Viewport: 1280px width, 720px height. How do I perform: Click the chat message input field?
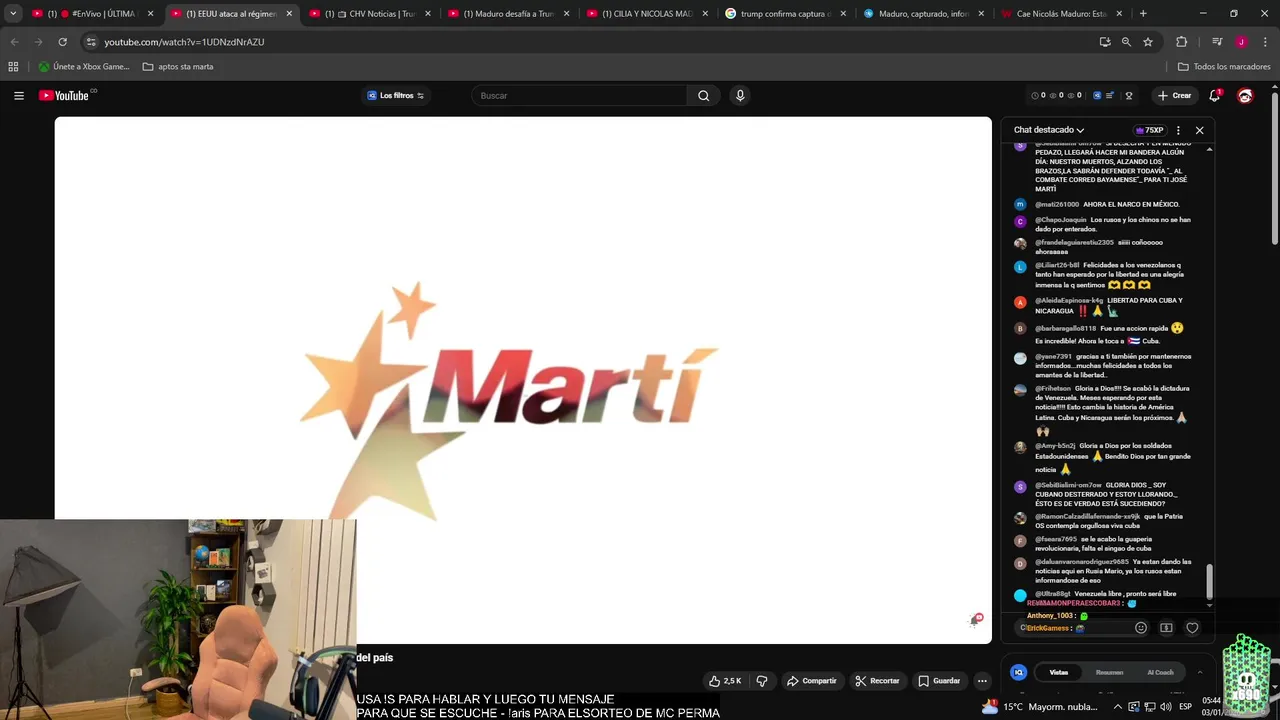[x=1075, y=628]
